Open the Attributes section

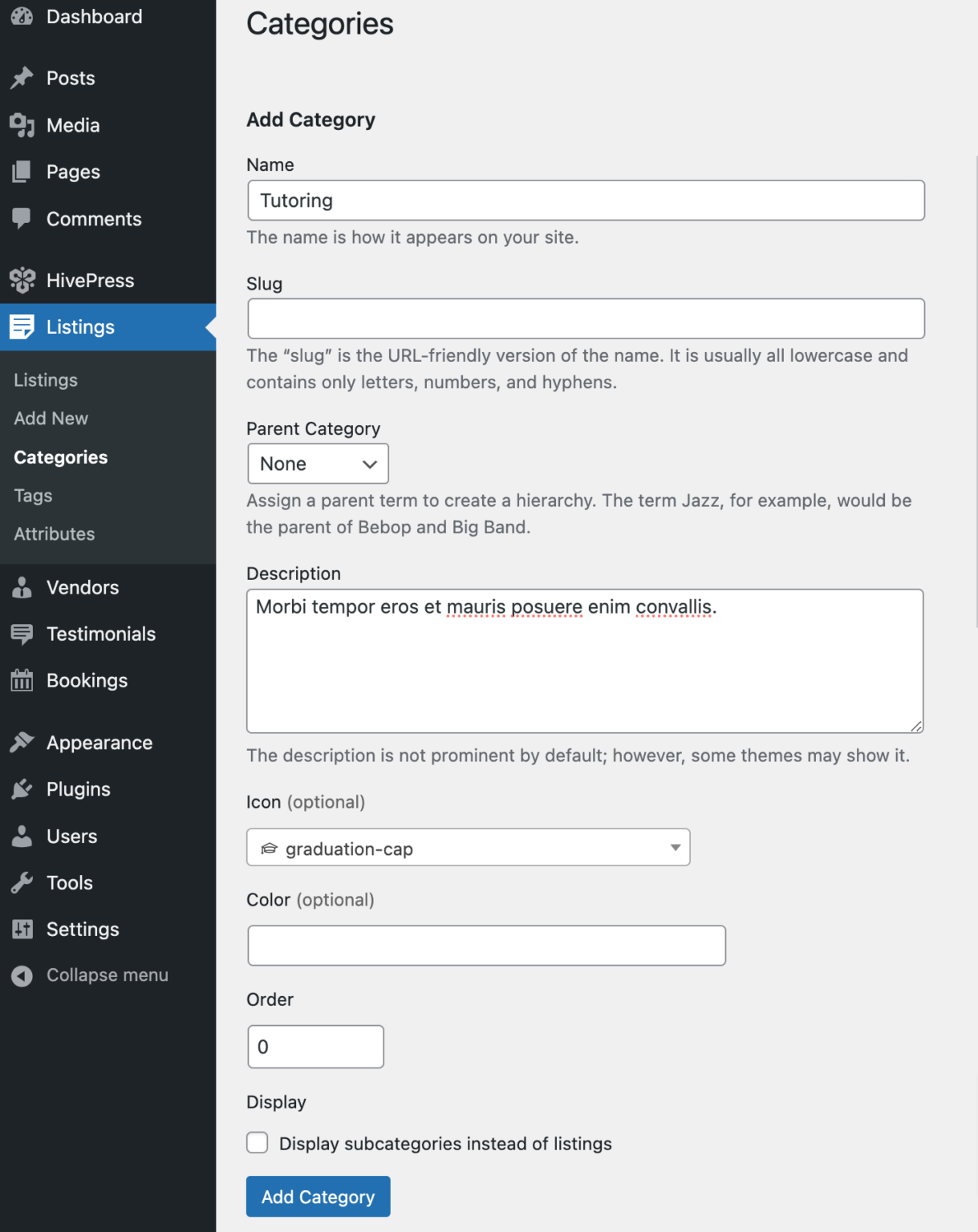click(x=54, y=533)
